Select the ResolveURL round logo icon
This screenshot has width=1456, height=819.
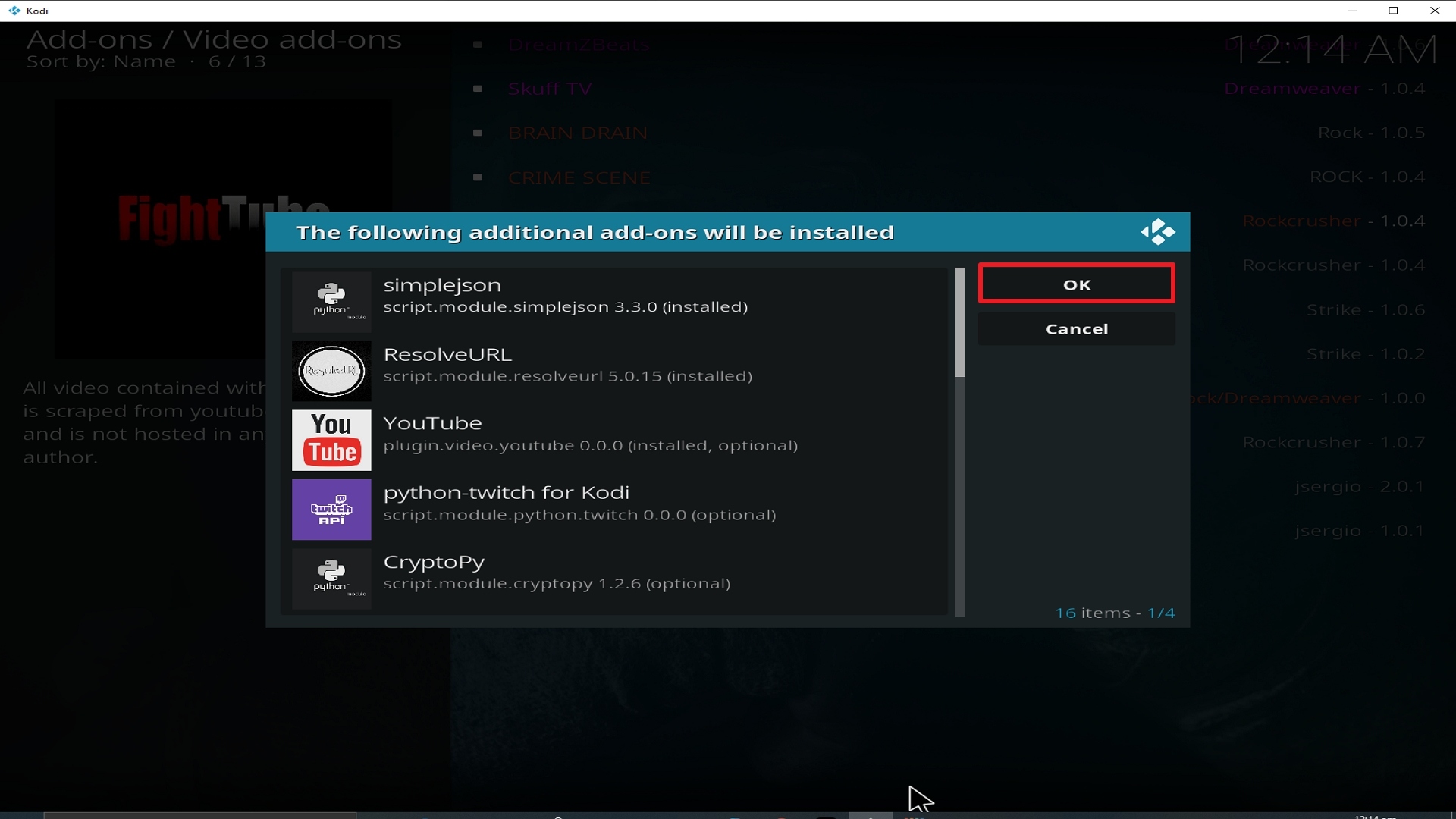[331, 371]
